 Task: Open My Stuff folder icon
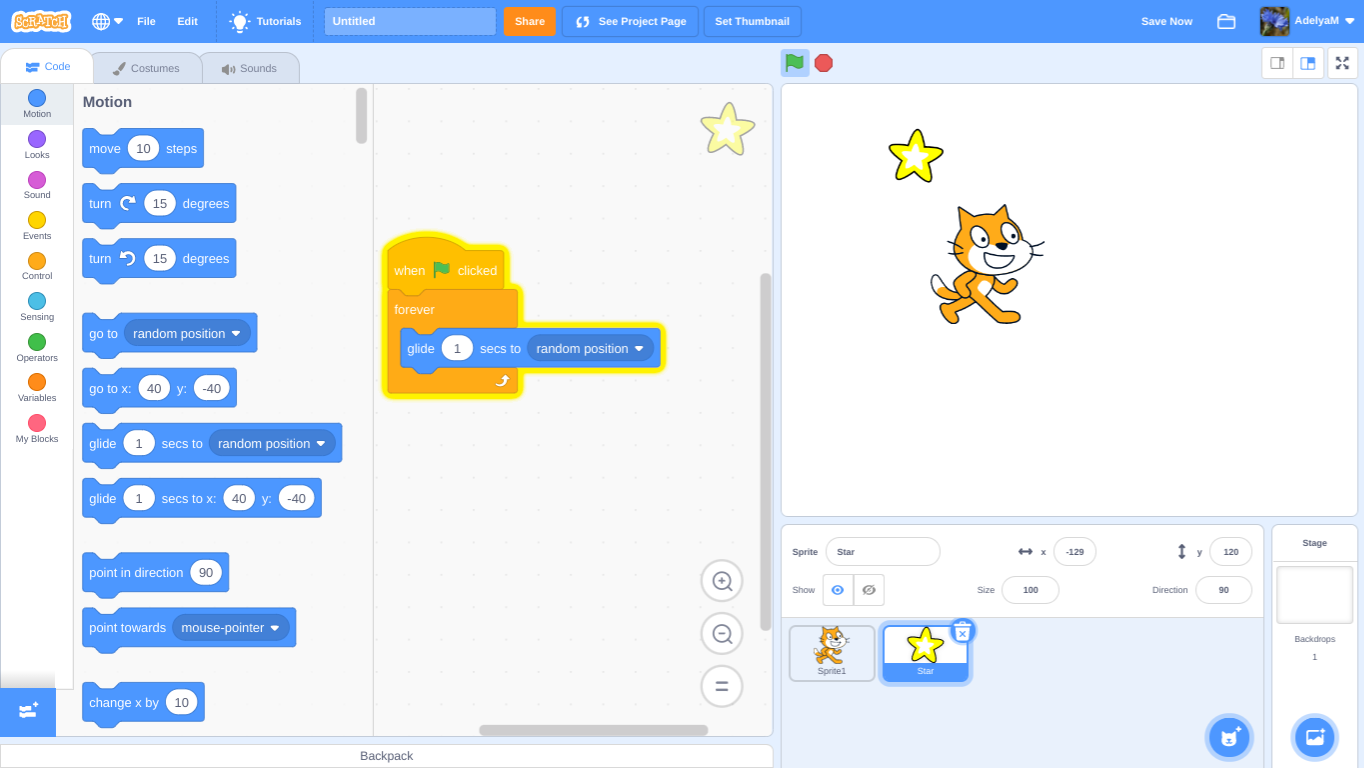[1226, 21]
